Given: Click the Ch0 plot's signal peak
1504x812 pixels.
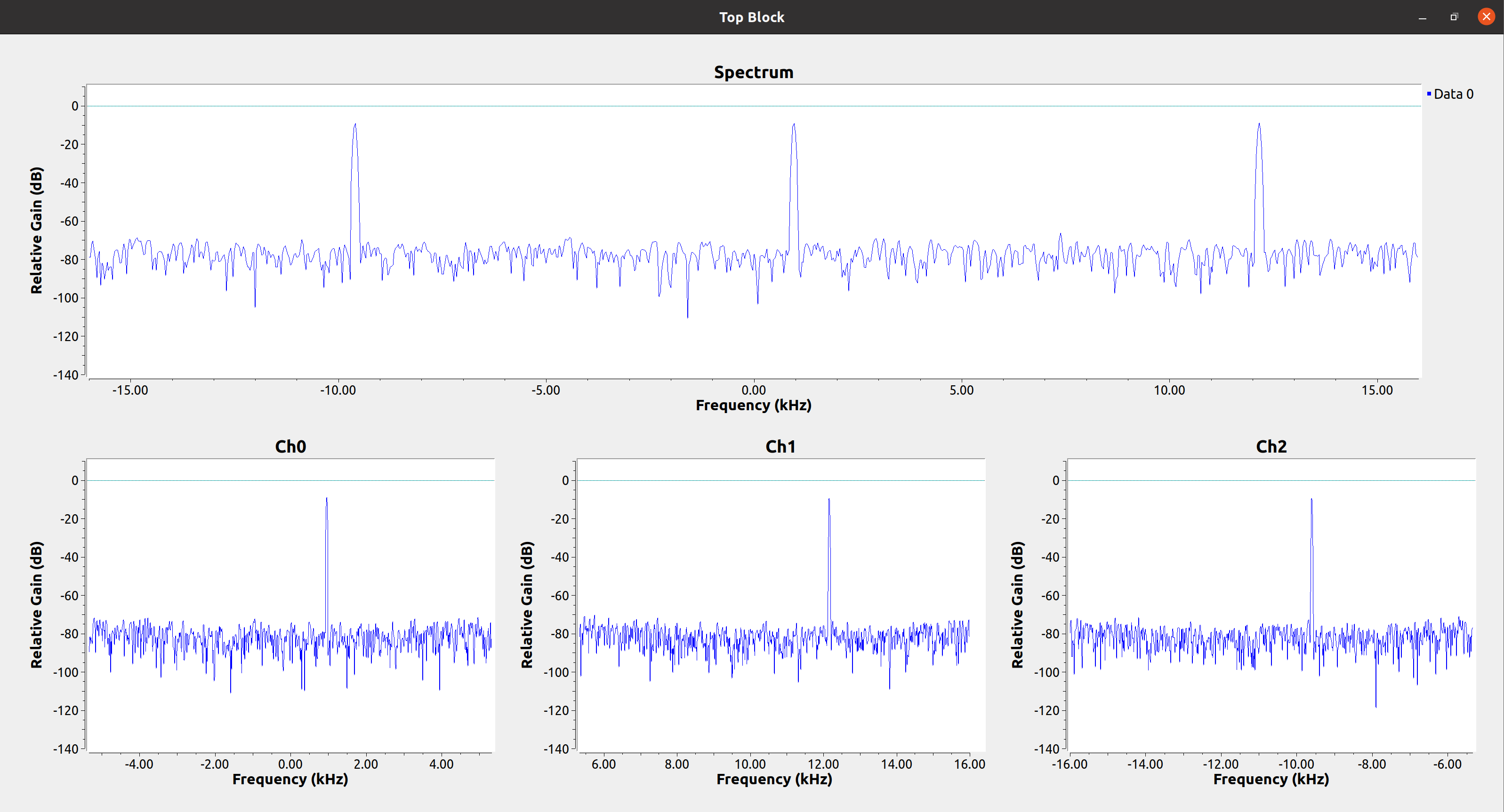Looking at the screenshot, I should pos(326,500).
